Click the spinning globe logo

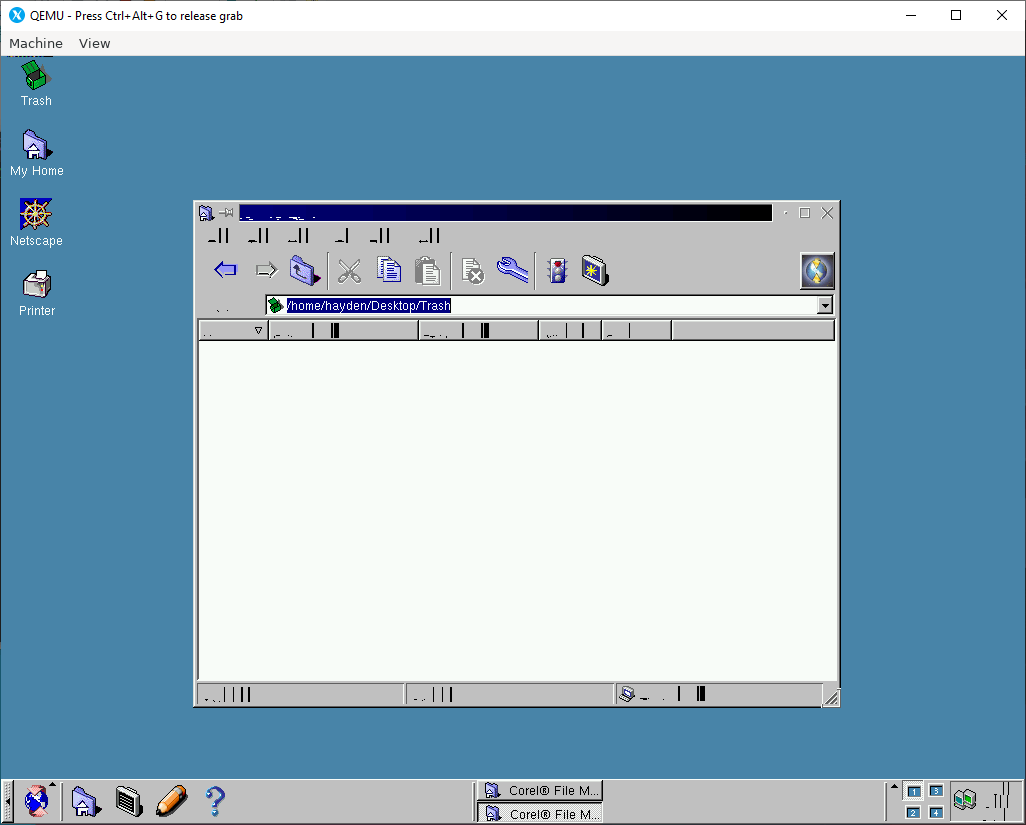[x=817, y=270]
